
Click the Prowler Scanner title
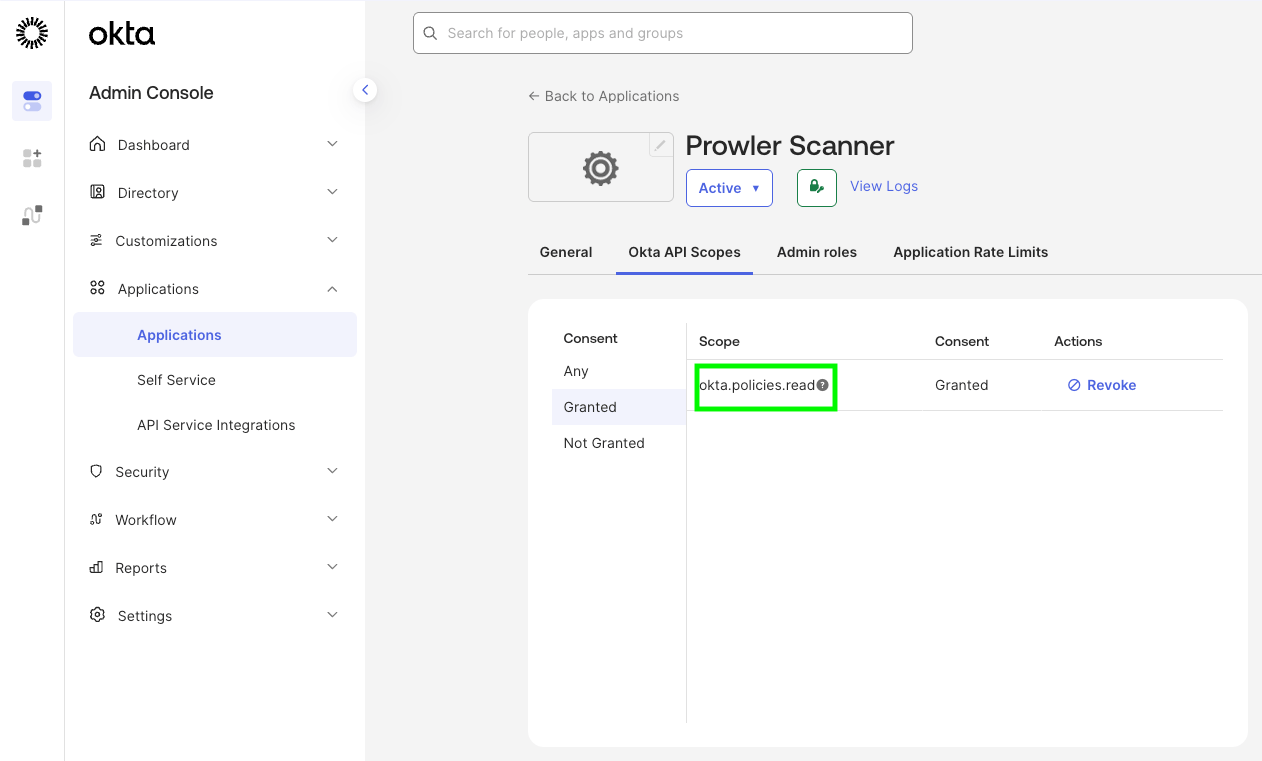click(790, 146)
